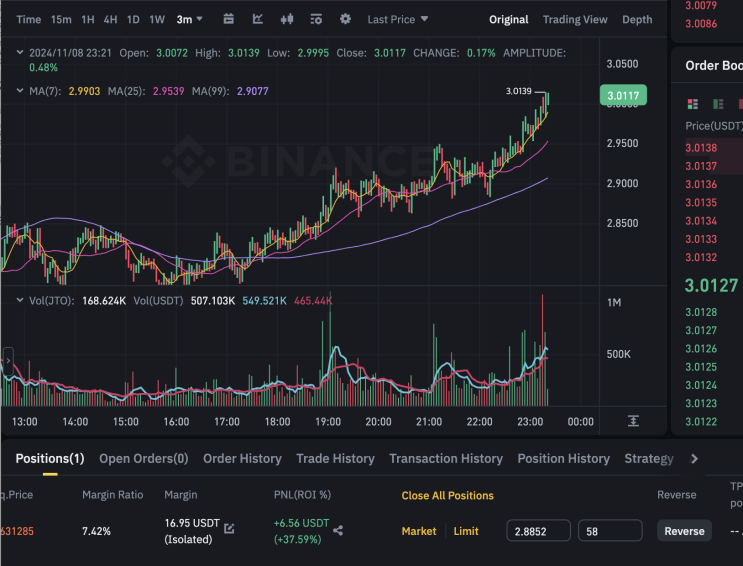This screenshot has height=566, width=743.
Task: Select the buy-only order book view icon
Action: coord(718,104)
